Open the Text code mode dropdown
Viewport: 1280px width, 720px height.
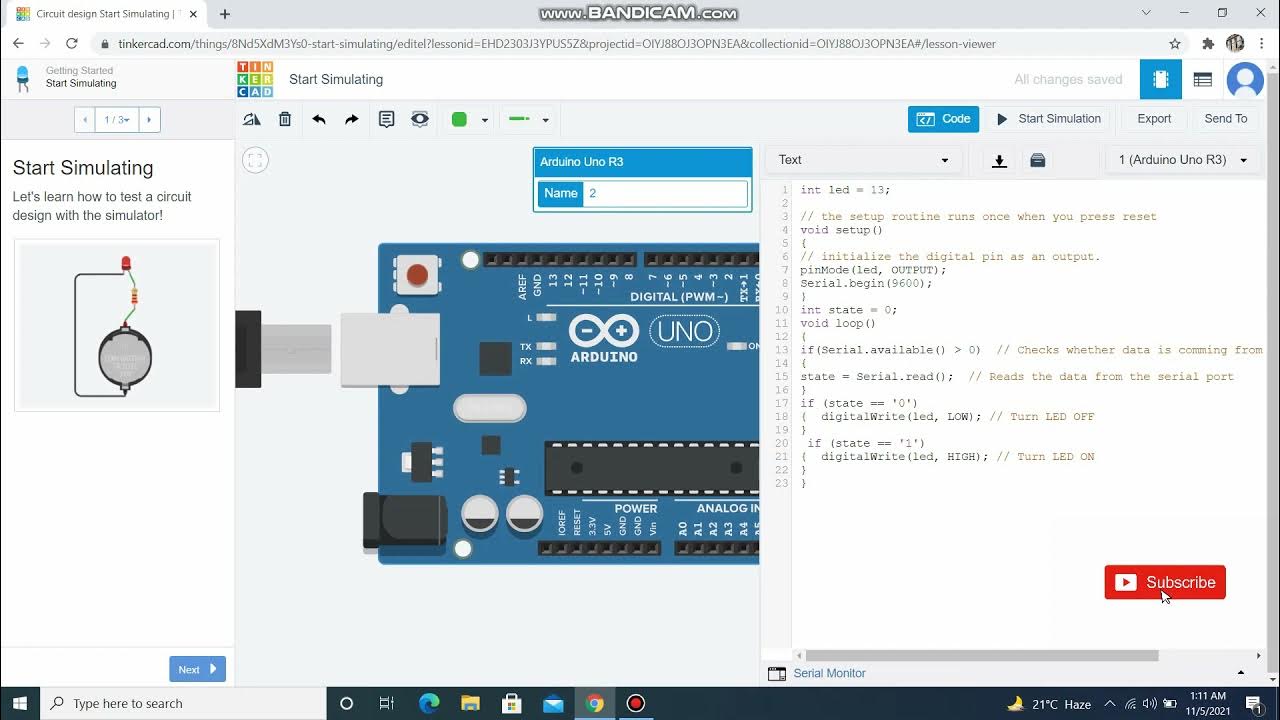point(864,160)
